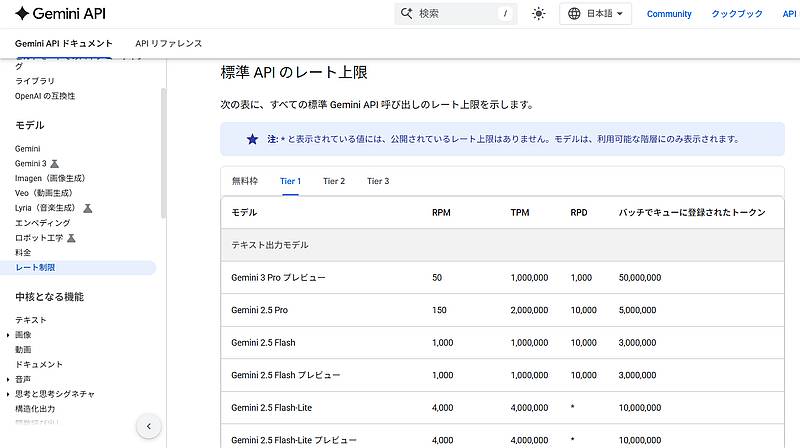This screenshot has height=448, width=800.
Task: Select the Tier 3 tab
Action: pyautogui.click(x=378, y=181)
